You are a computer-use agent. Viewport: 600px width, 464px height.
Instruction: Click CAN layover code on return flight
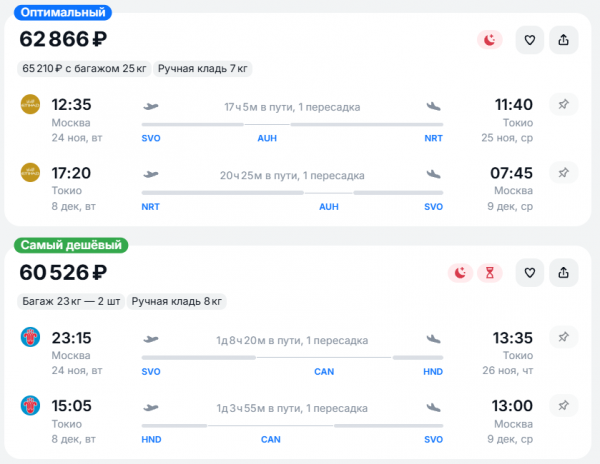click(271, 440)
